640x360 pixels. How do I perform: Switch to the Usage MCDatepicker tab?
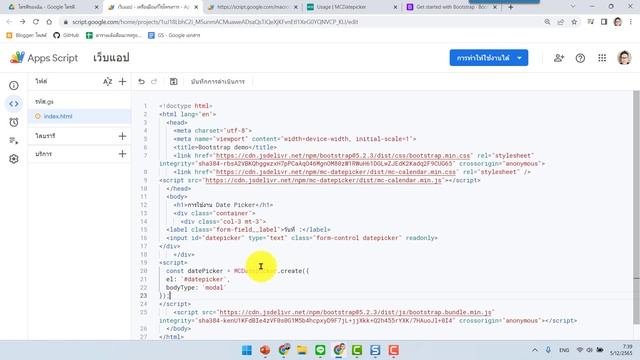[x=352, y=7]
